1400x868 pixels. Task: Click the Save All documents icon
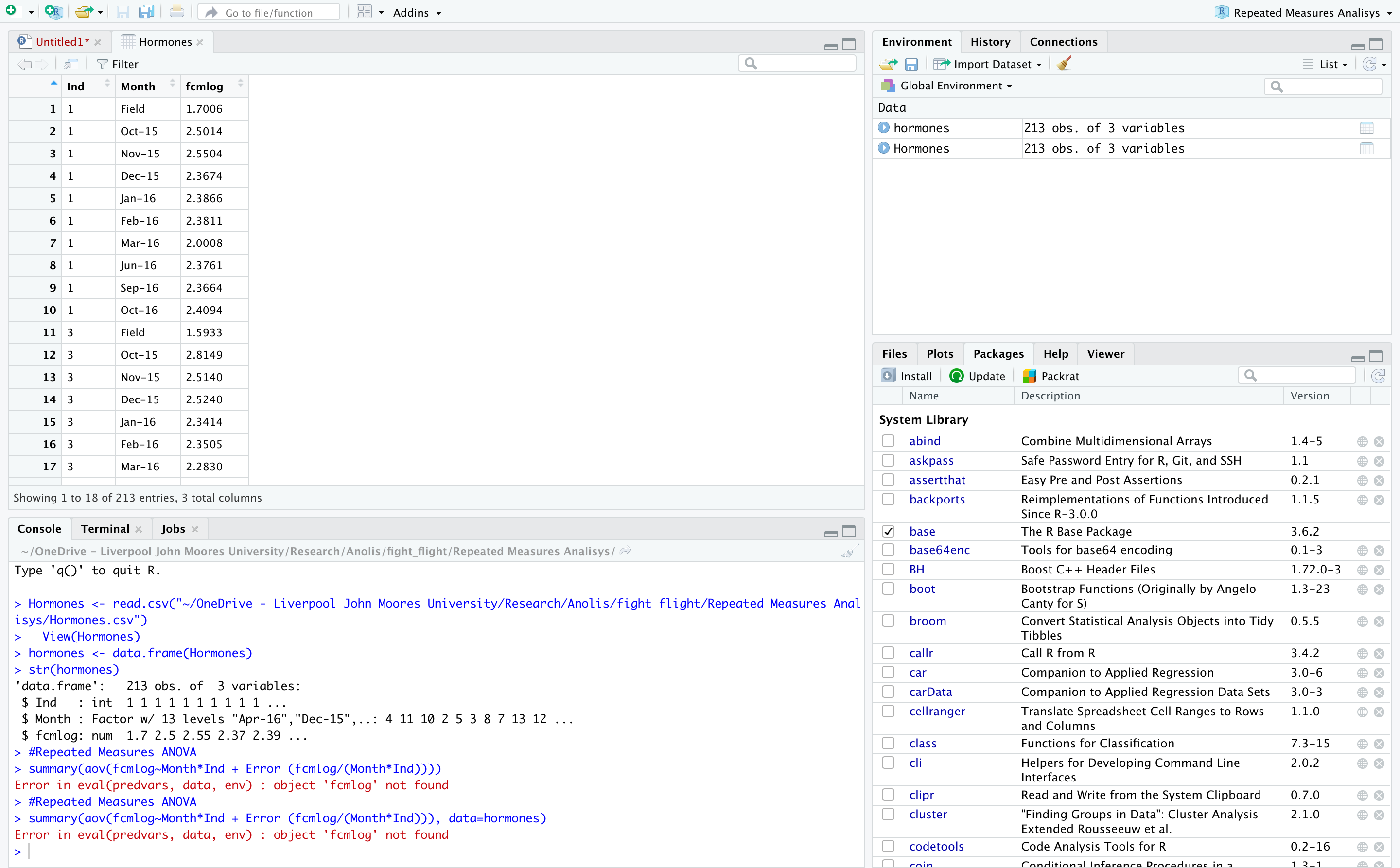point(146,12)
